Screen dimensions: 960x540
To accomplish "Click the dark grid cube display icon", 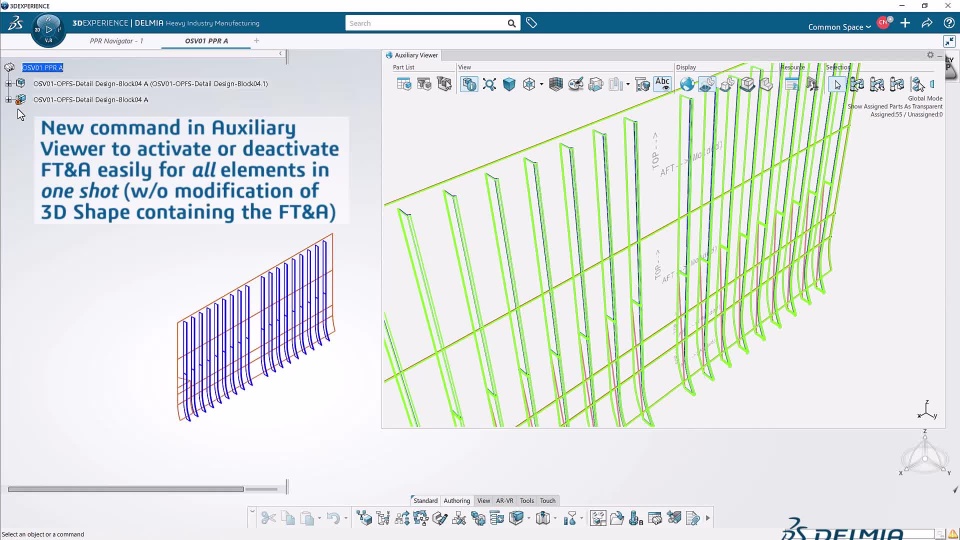I will tap(556, 84).
